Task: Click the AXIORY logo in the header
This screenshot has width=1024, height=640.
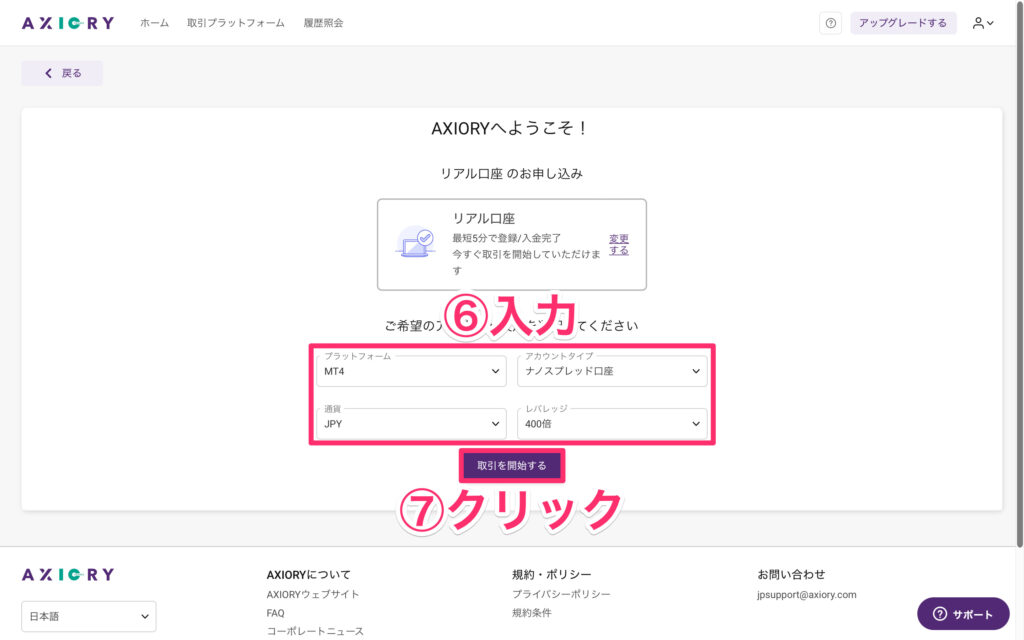Action: 68,24
